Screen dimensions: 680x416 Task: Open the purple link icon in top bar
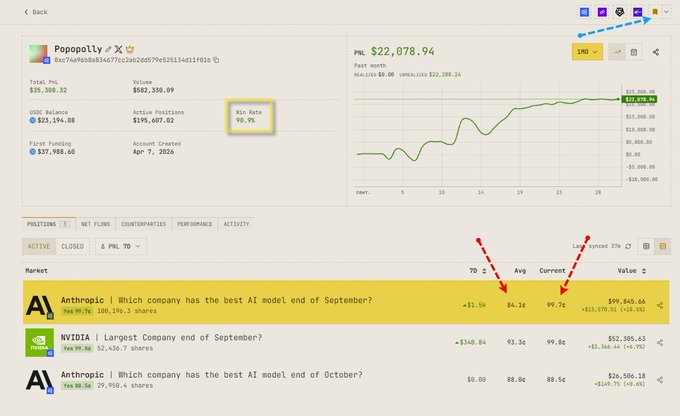point(602,12)
